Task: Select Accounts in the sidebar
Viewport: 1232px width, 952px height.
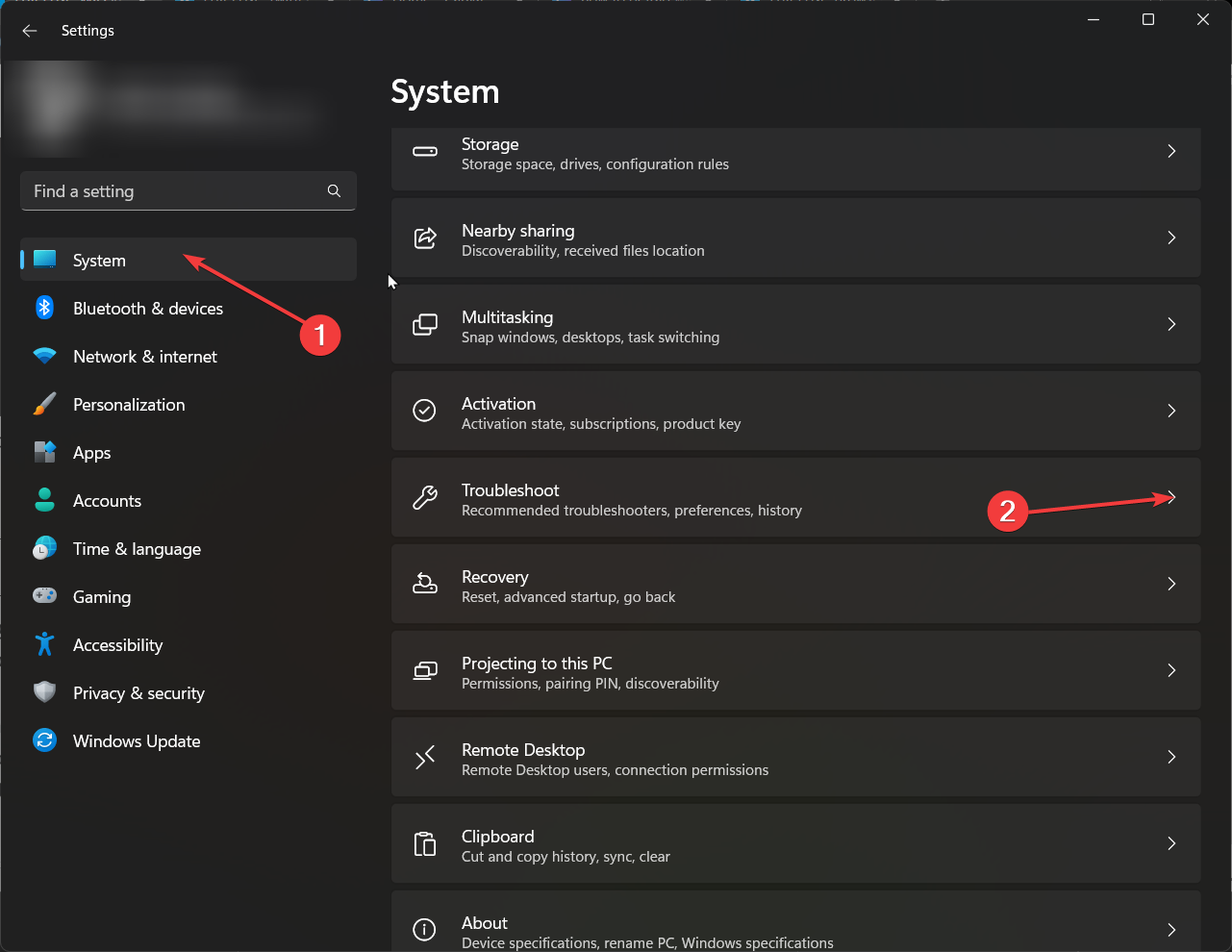Action: [x=107, y=501]
